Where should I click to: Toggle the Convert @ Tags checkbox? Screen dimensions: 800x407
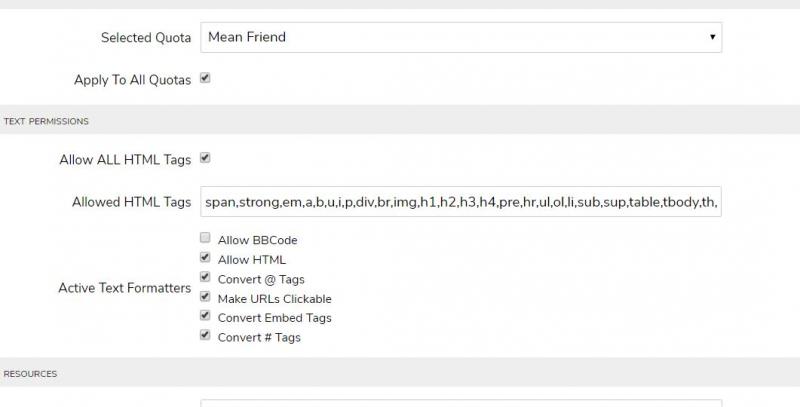pos(205,278)
